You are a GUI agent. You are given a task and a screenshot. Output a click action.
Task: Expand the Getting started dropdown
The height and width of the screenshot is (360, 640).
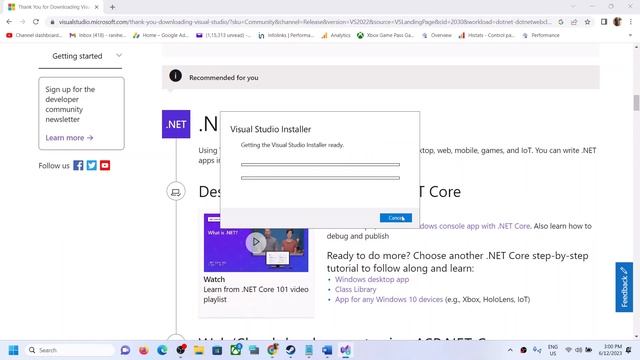click(80, 56)
